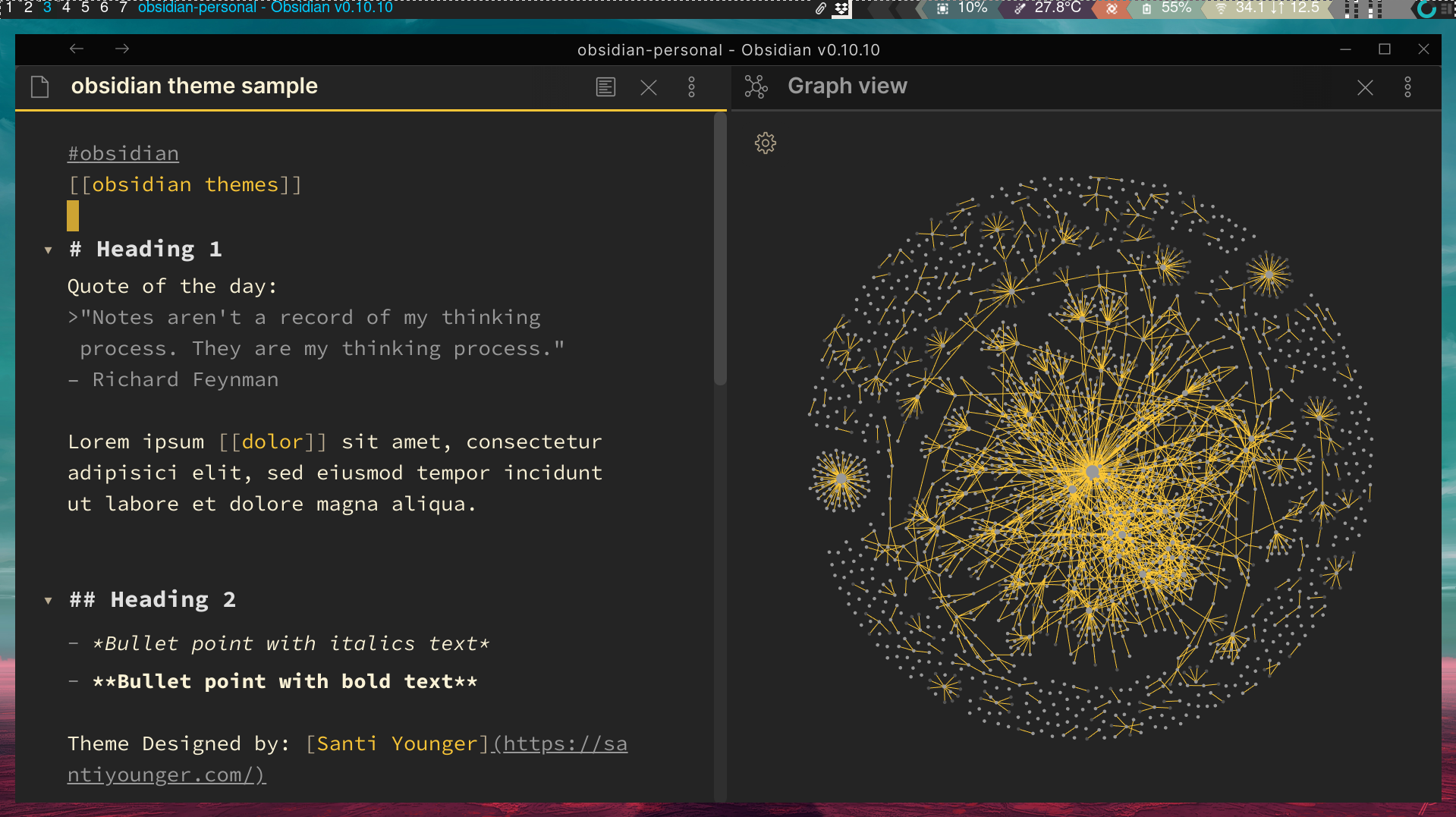Click the editor vertical scrollbar thumb
This screenshot has height=817, width=1456.
point(720,249)
